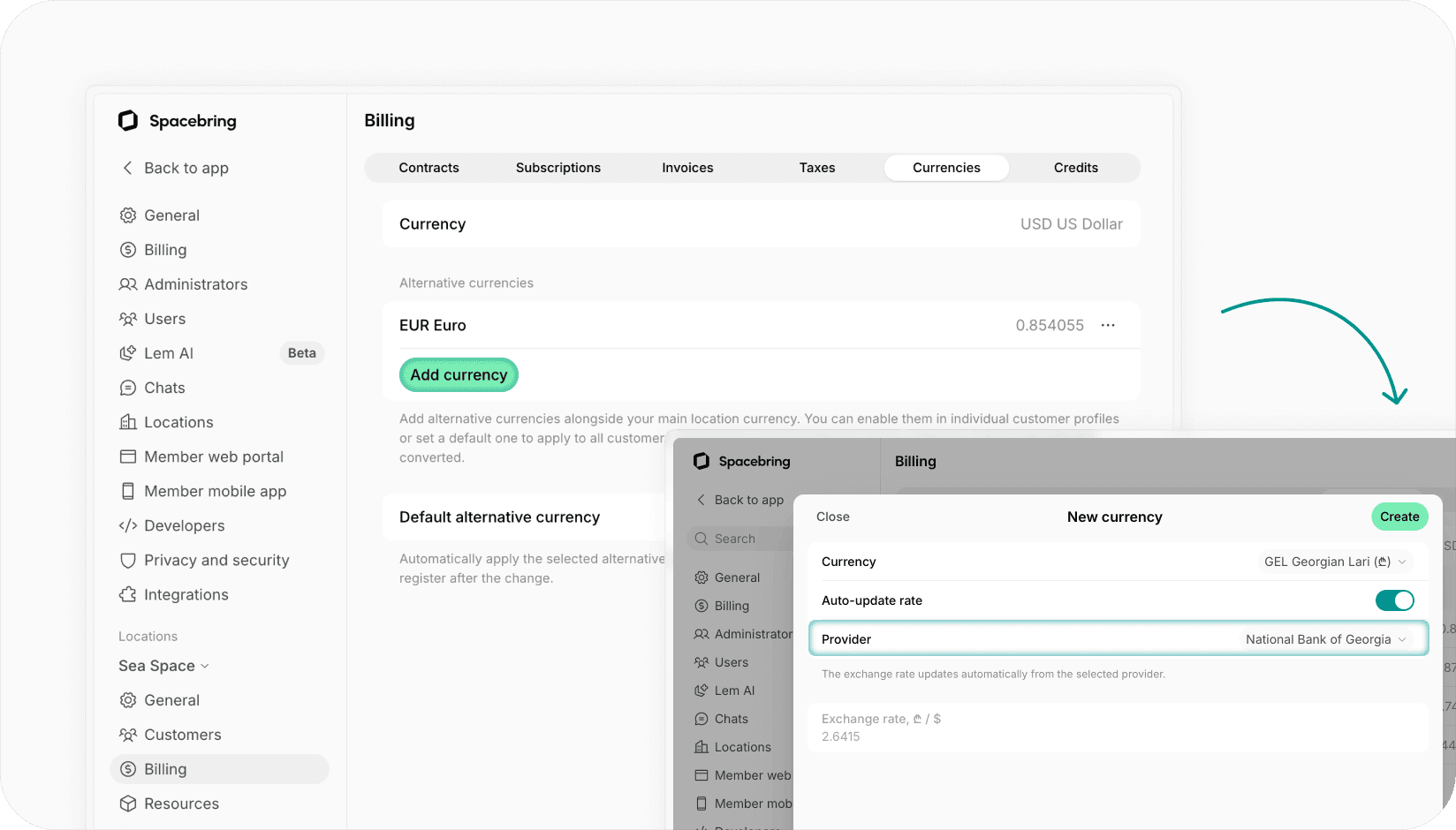Screen dimensions: 1456x830
Task: Open the National Bank of Georgia provider dropdown
Action: click(1326, 639)
